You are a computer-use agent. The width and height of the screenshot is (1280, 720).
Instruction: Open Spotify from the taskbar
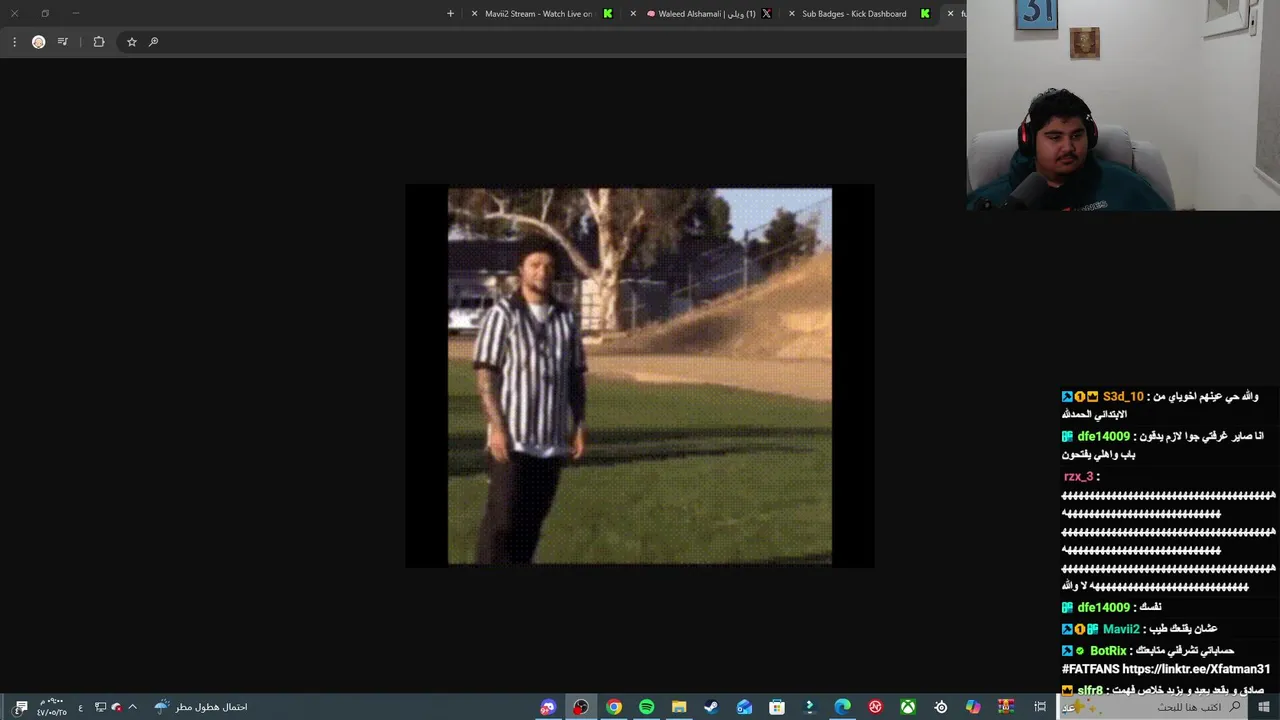647,707
